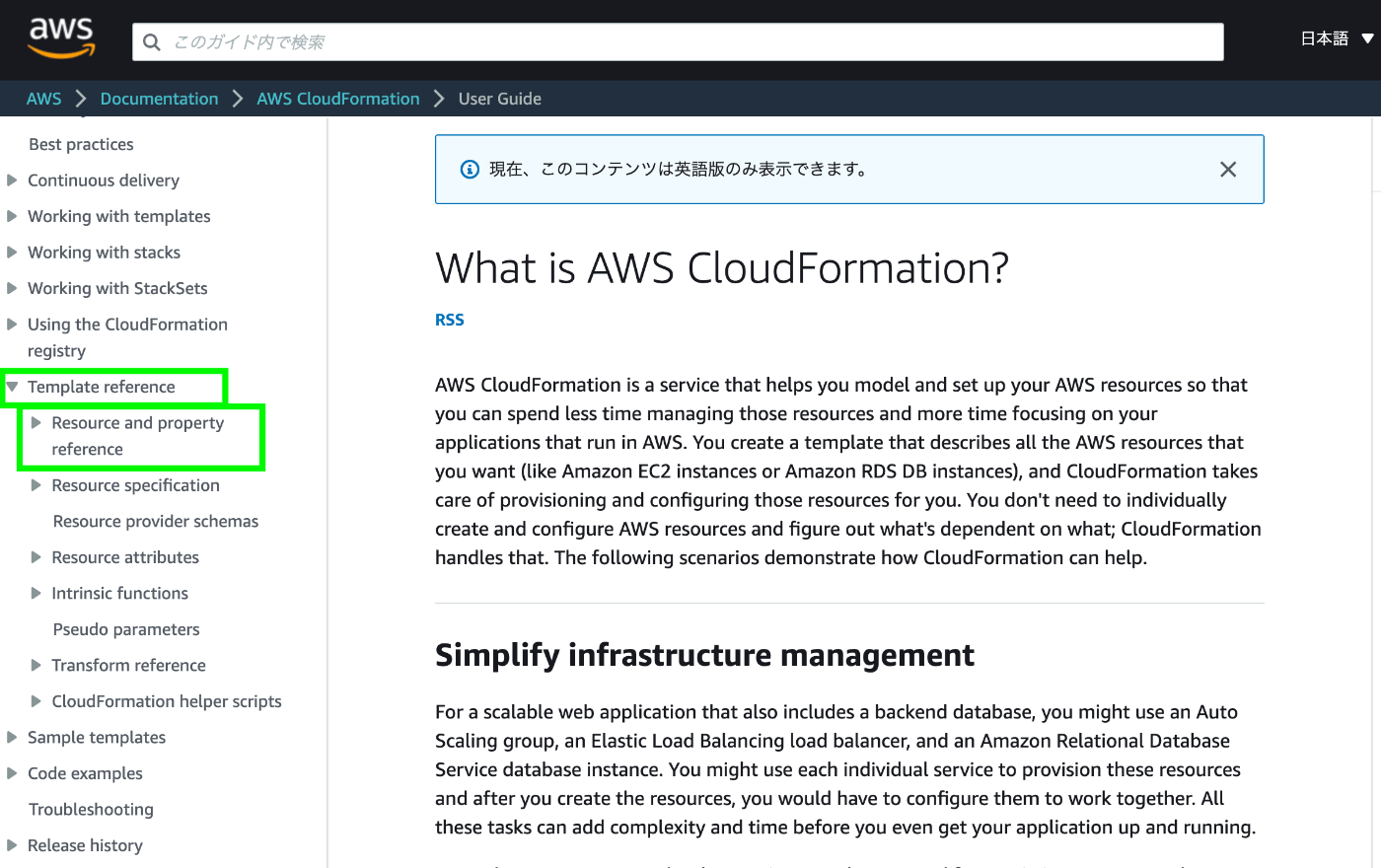Expand Transform reference arrow
This screenshot has width=1381, height=868.
(36, 665)
